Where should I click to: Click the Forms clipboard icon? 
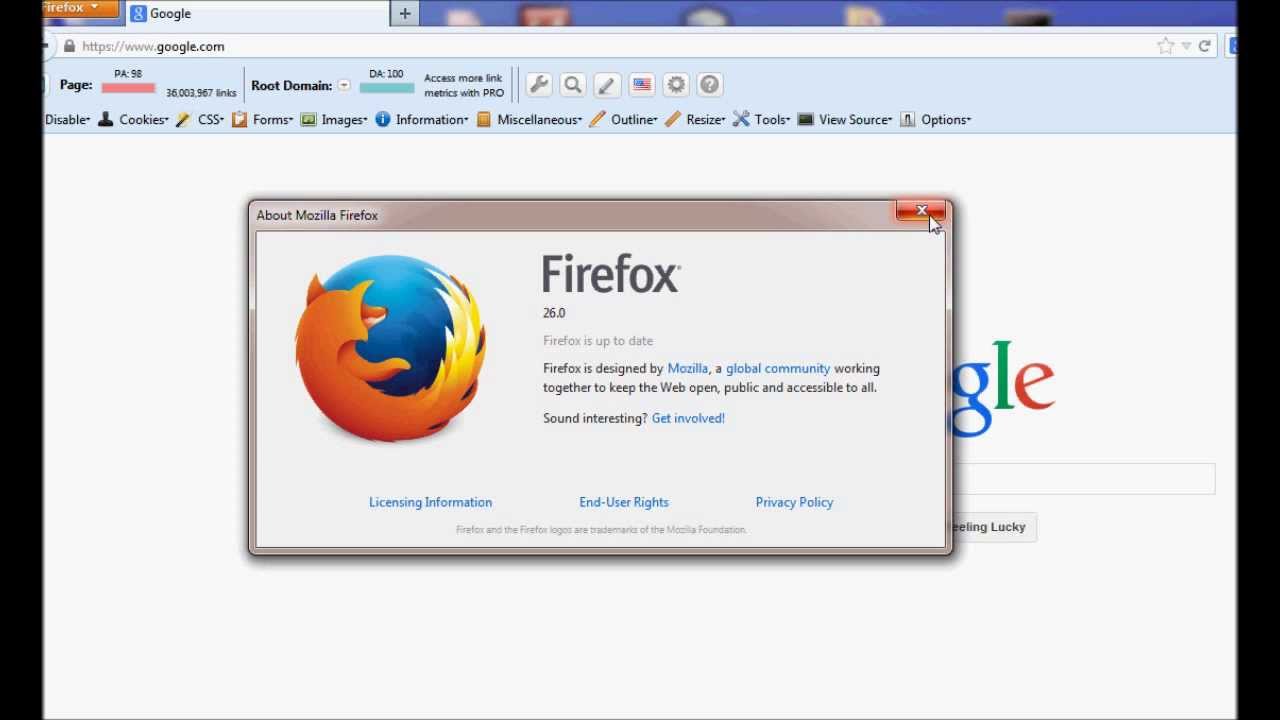(239, 119)
